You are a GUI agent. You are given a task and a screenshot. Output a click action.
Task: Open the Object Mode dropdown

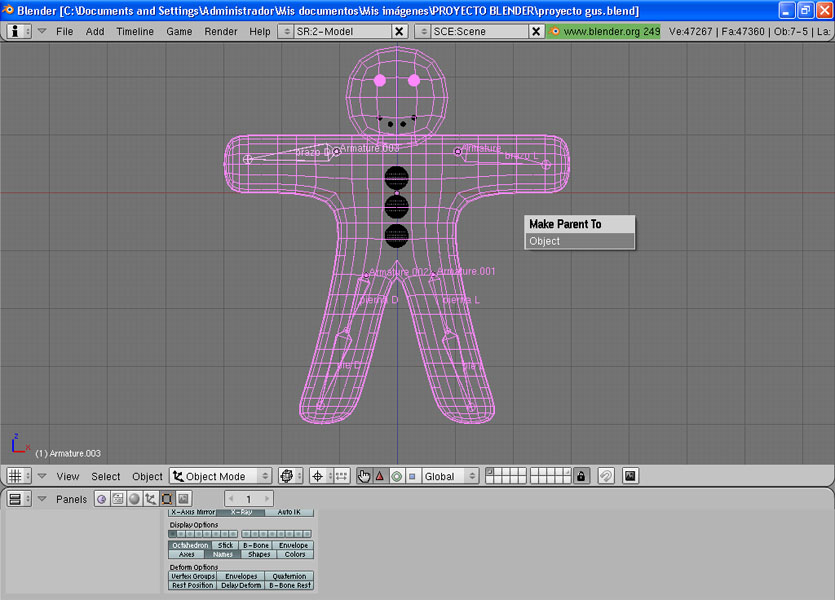tap(221, 477)
